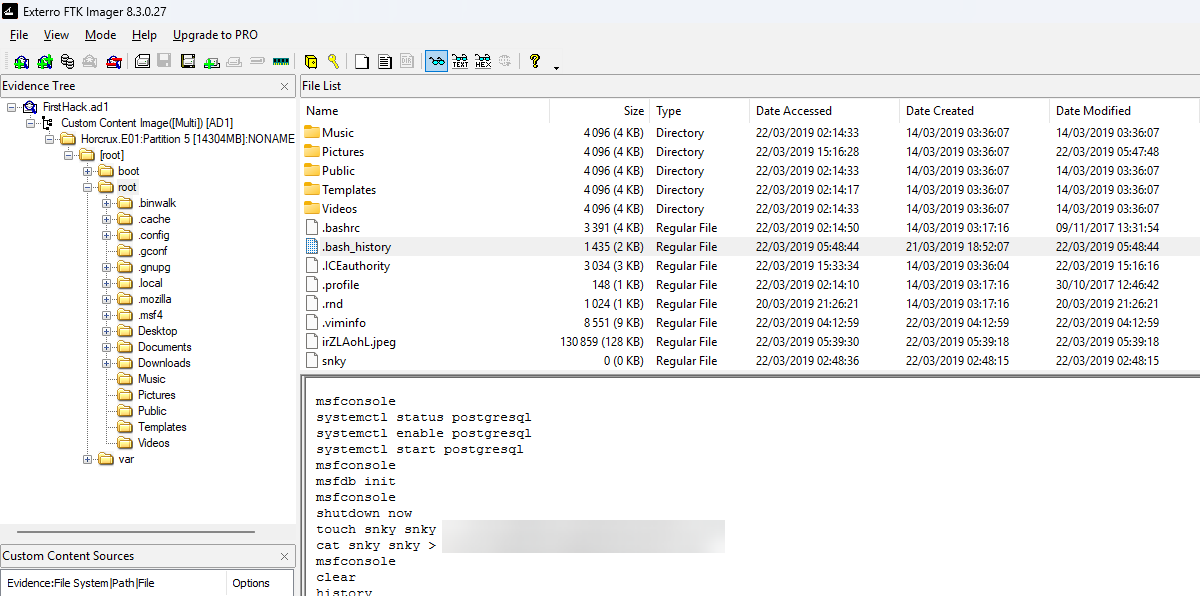Select Templates folder in evidence tree

click(162, 427)
